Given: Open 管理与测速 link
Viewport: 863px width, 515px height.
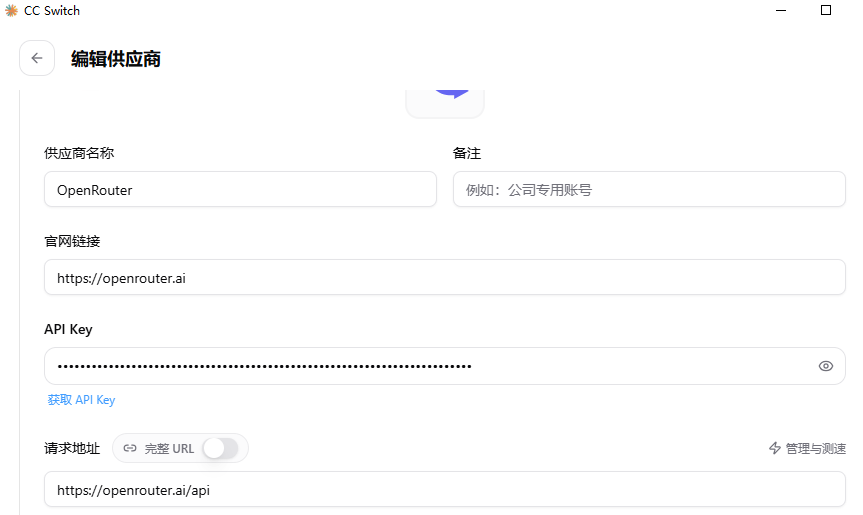Looking at the screenshot, I should 807,448.
